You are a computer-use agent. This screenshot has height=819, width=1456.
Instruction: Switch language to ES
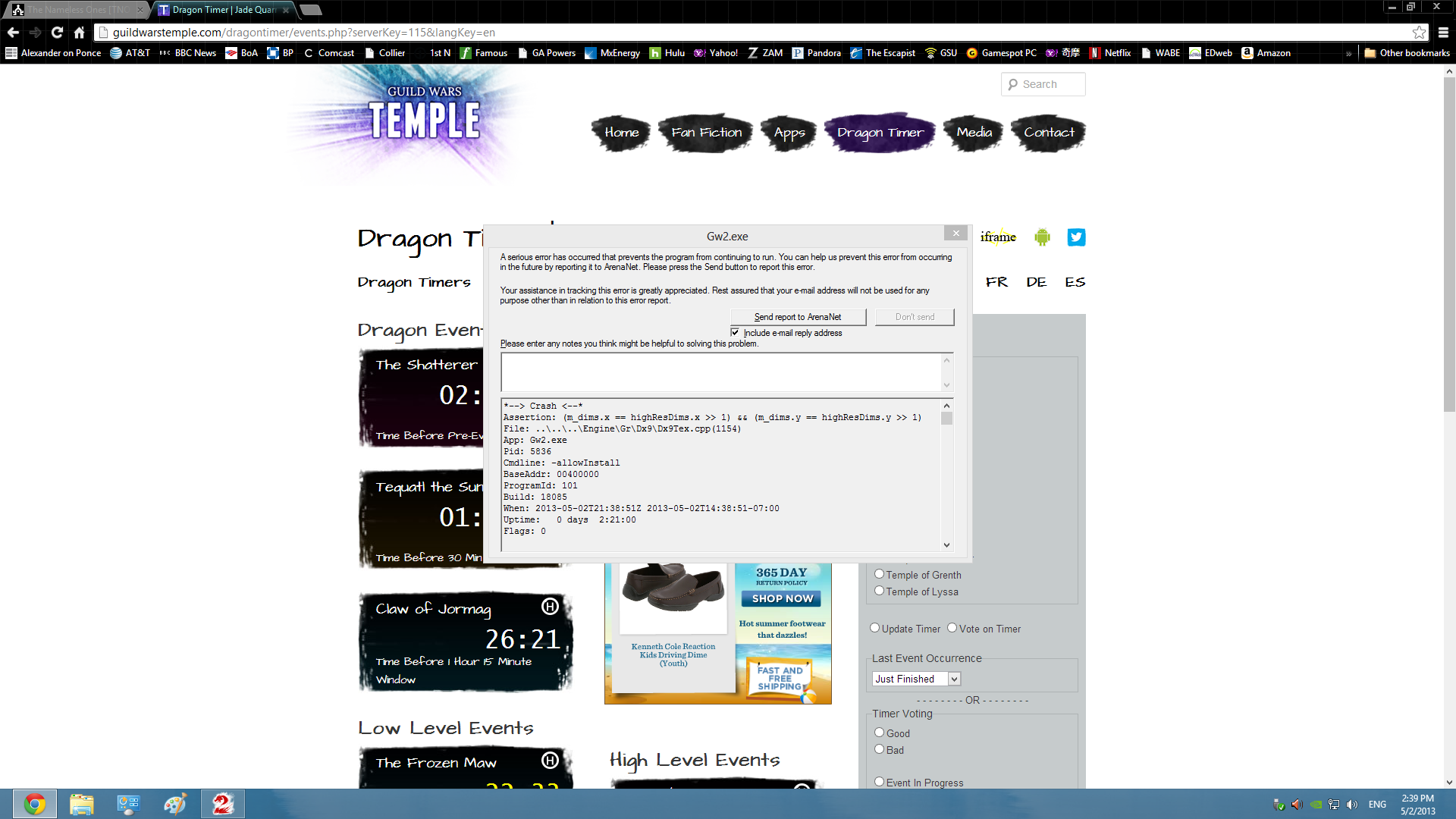1075,282
